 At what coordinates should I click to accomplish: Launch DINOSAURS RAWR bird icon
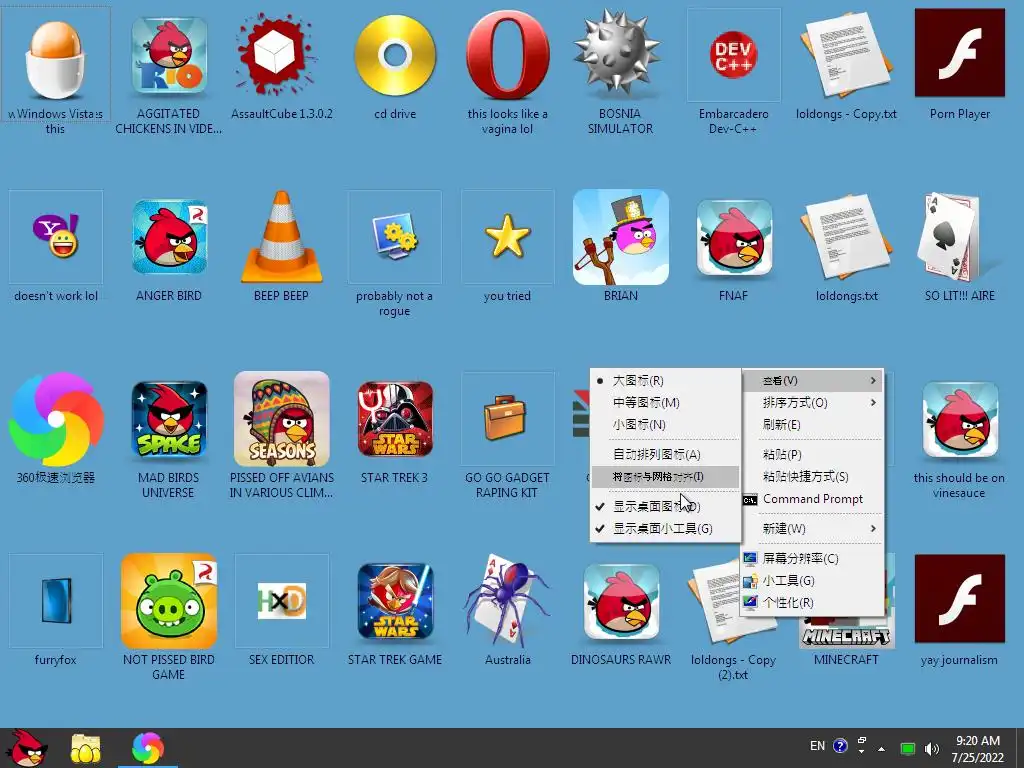pyautogui.click(x=620, y=601)
